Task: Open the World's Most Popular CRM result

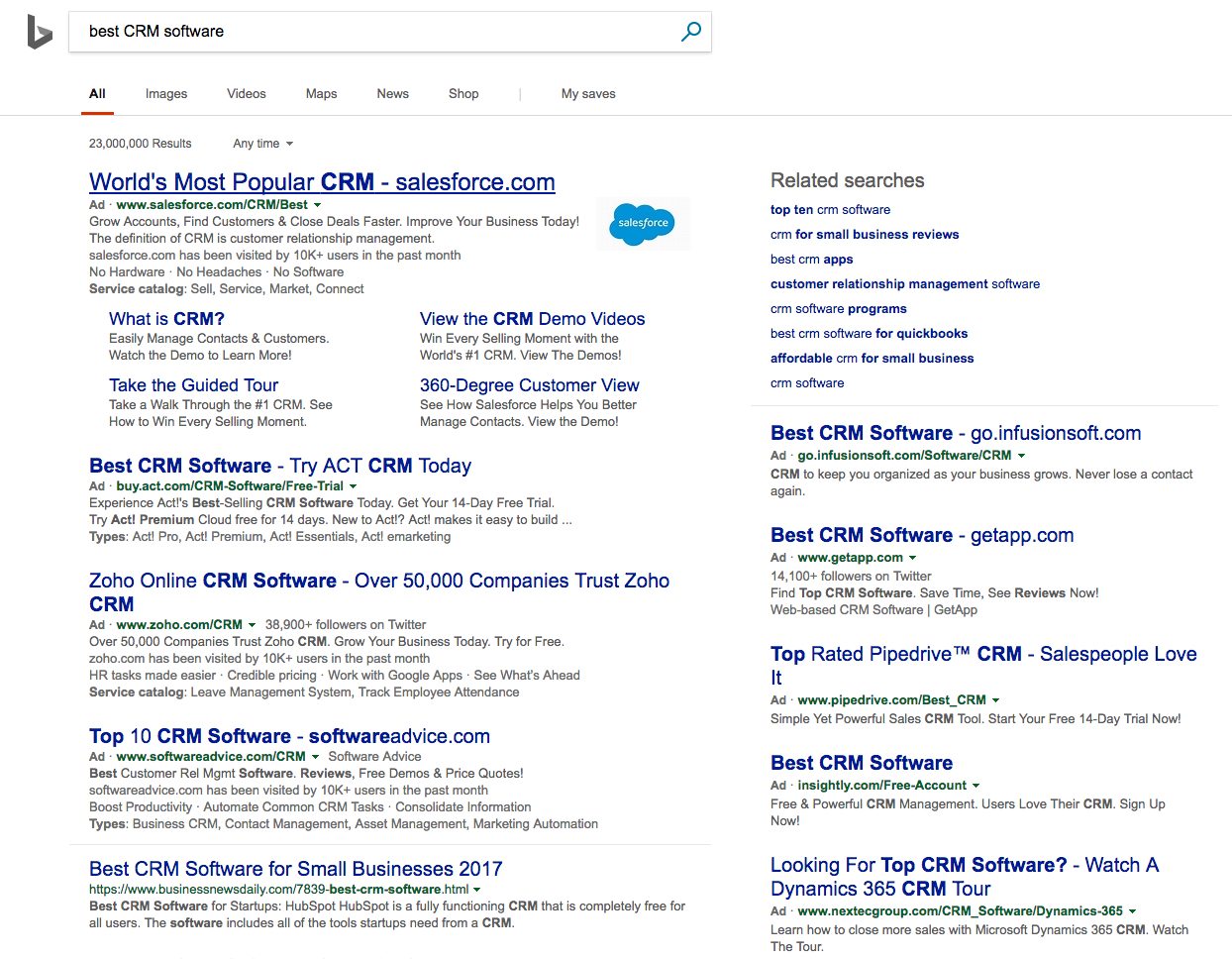Action: click(x=322, y=181)
